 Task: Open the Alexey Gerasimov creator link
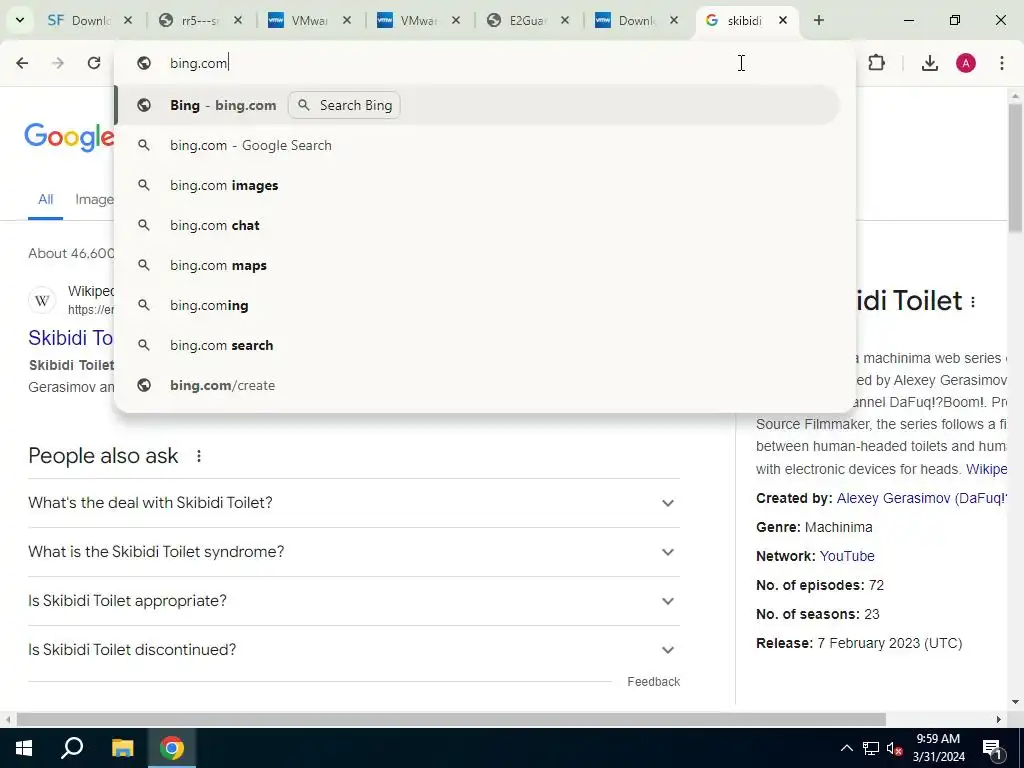pyautogui.click(x=921, y=498)
